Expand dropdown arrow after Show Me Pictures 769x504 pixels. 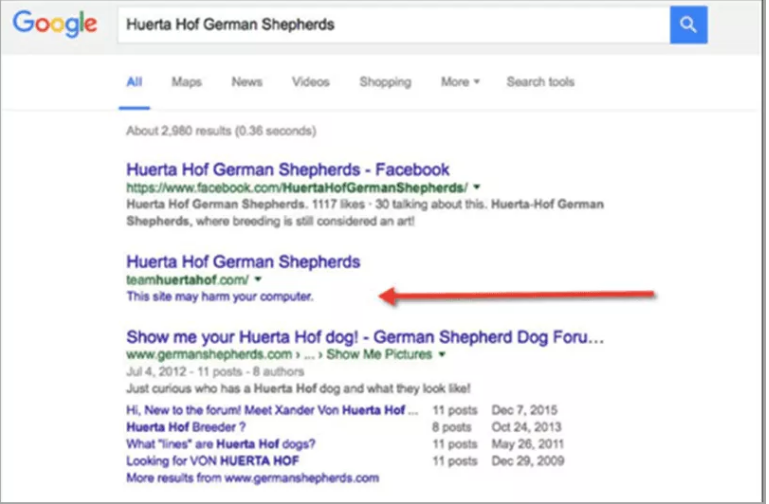click(x=442, y=354)
